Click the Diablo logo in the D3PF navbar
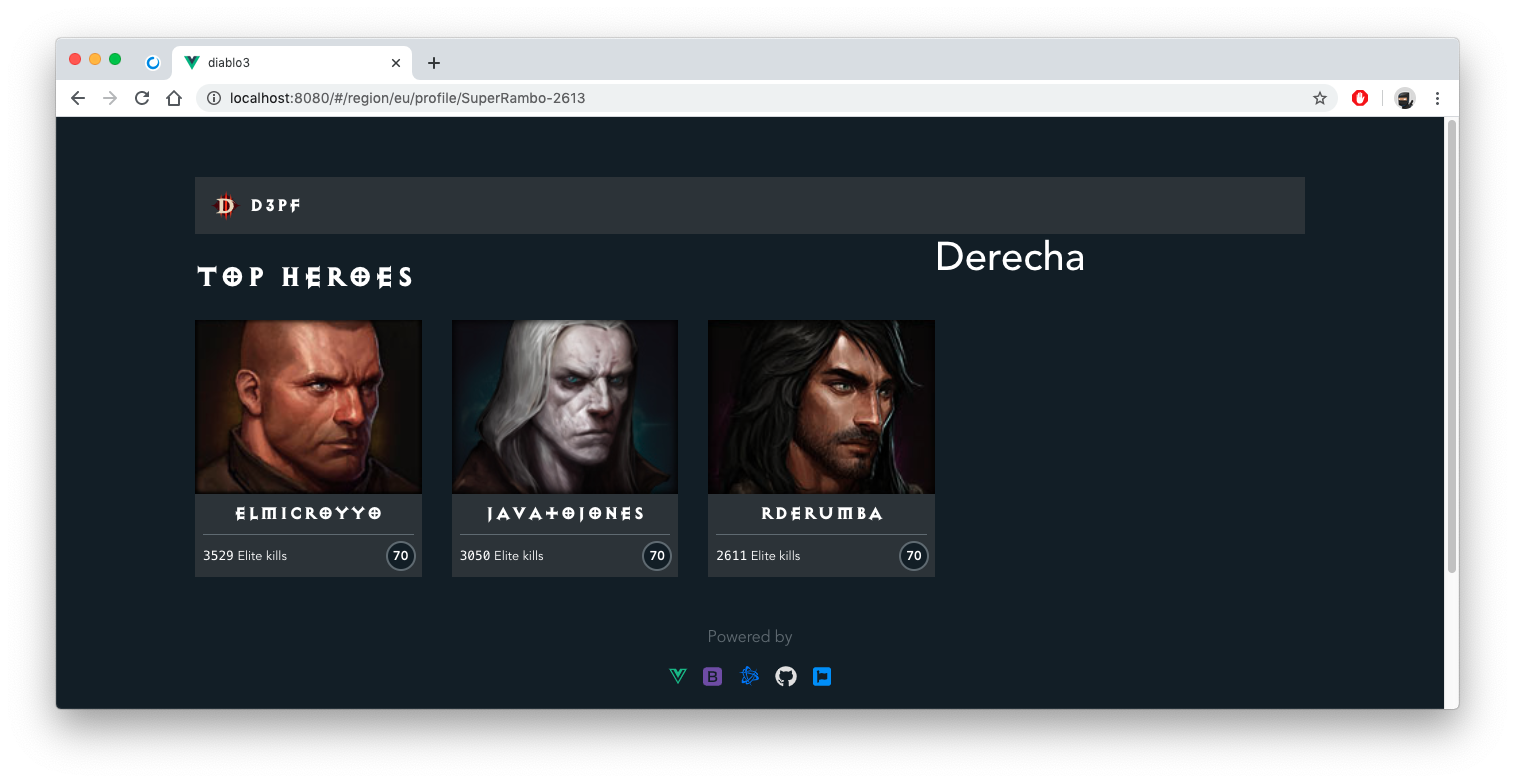The width and height of the screenshot is (1515, 783). pyautogui.click(x=226, y=206)
